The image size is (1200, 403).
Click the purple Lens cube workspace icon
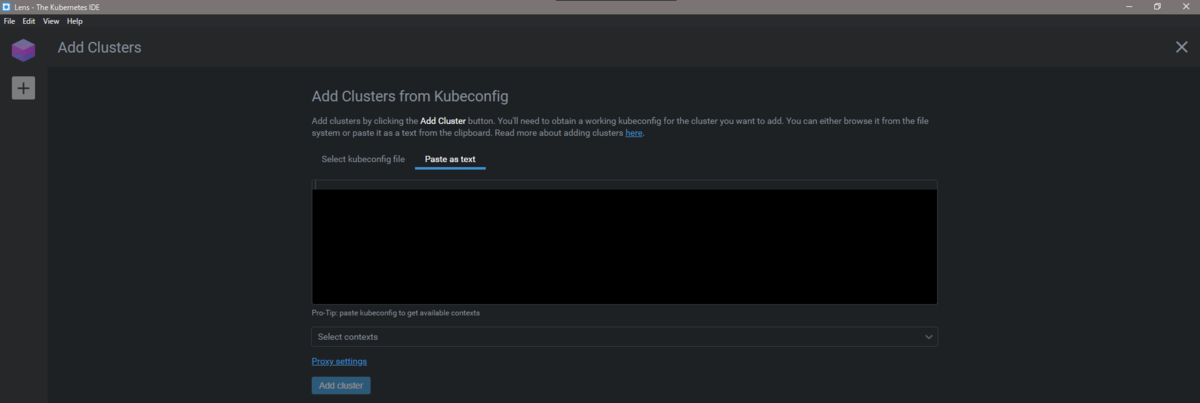click(x=23, y=50)
